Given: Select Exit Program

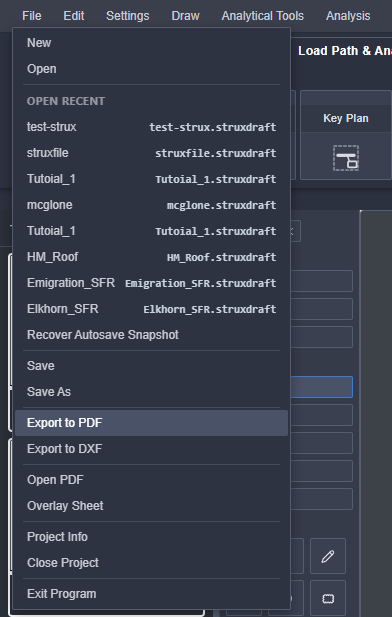Looking at the screenshot, I should coord(152,594).
